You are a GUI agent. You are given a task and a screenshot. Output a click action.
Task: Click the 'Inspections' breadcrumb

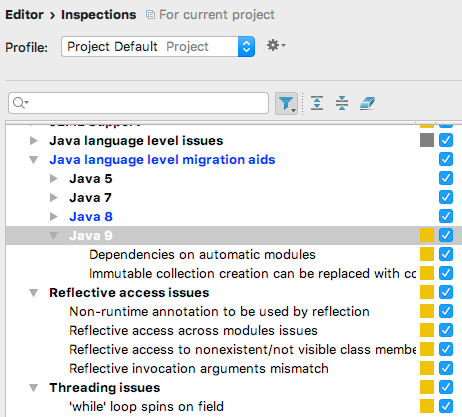tap(99, 15)
